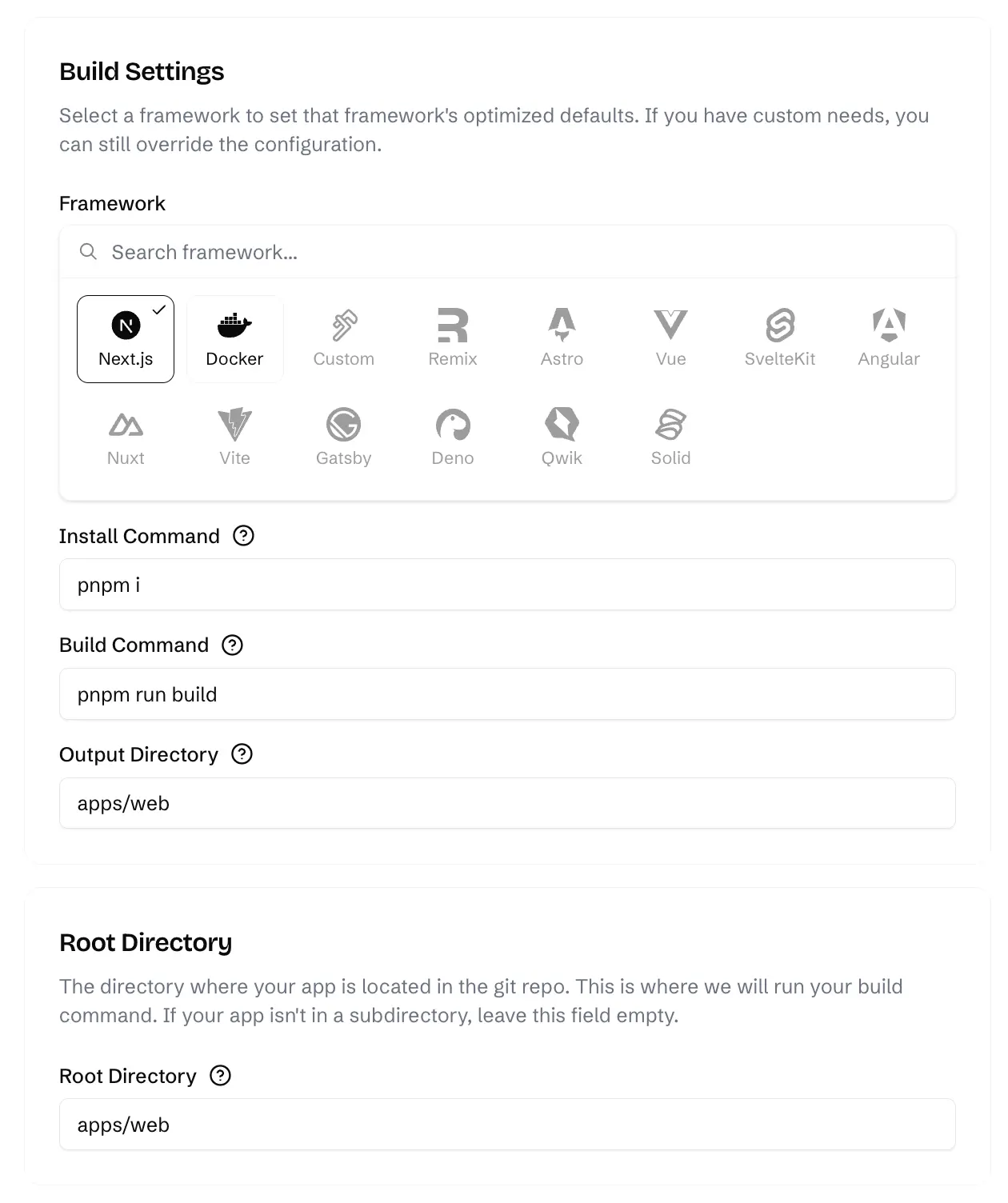Pick the Qwik framework icon

click(x=562, y=425)
